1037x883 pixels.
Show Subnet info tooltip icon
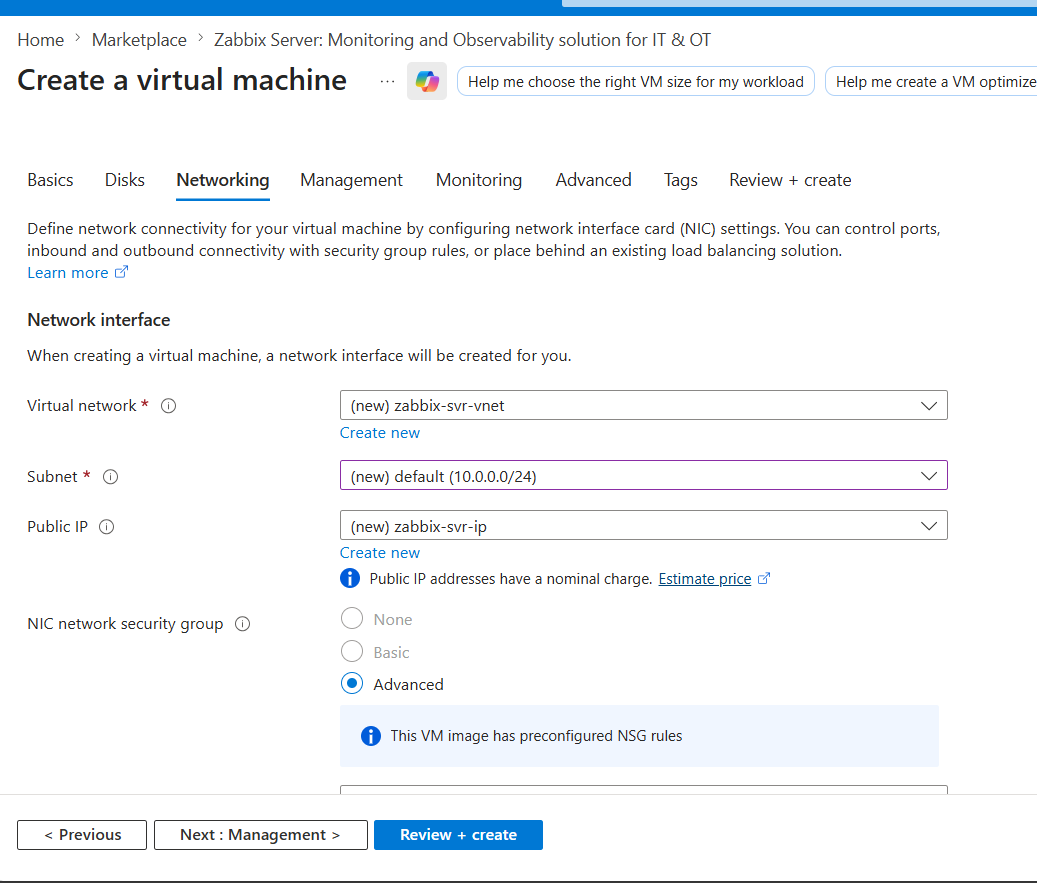click(x=110, y=476)
